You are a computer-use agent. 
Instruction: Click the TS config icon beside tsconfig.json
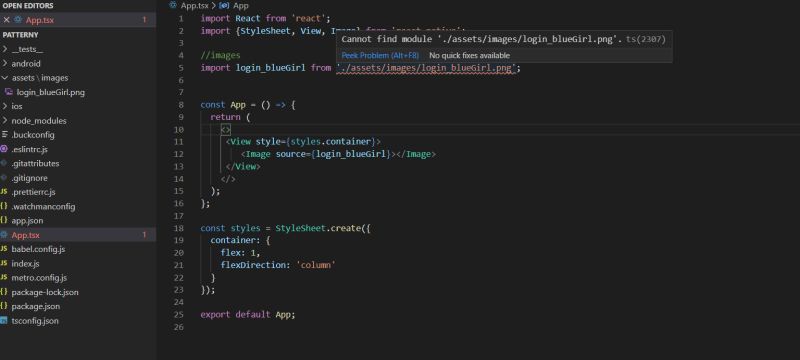[x=4, y=321]
